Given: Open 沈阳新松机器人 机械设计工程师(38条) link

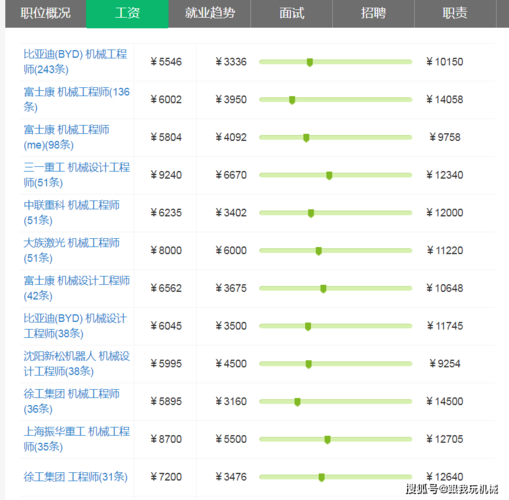Looking at the screenshot, I should (77, 363).
